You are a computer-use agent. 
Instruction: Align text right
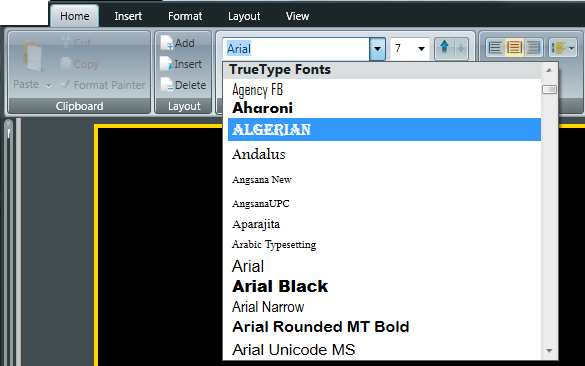pyautogui.click(x=533, y=48)
